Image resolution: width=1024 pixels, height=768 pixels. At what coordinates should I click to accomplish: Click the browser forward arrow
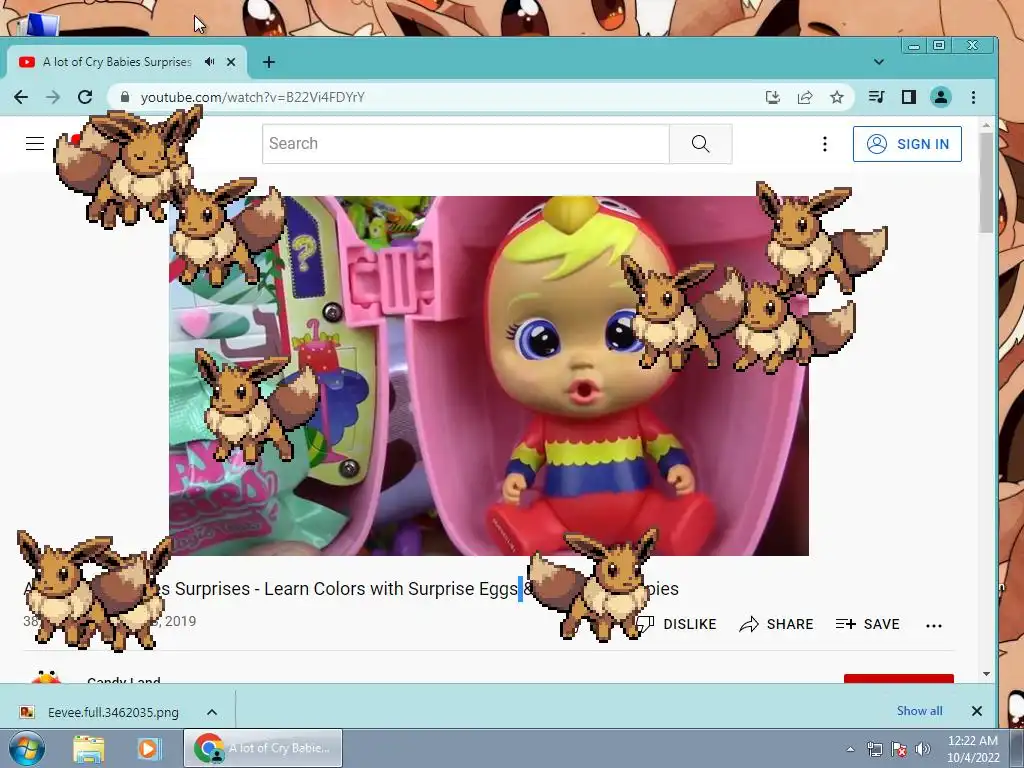(x=53, y=97)
